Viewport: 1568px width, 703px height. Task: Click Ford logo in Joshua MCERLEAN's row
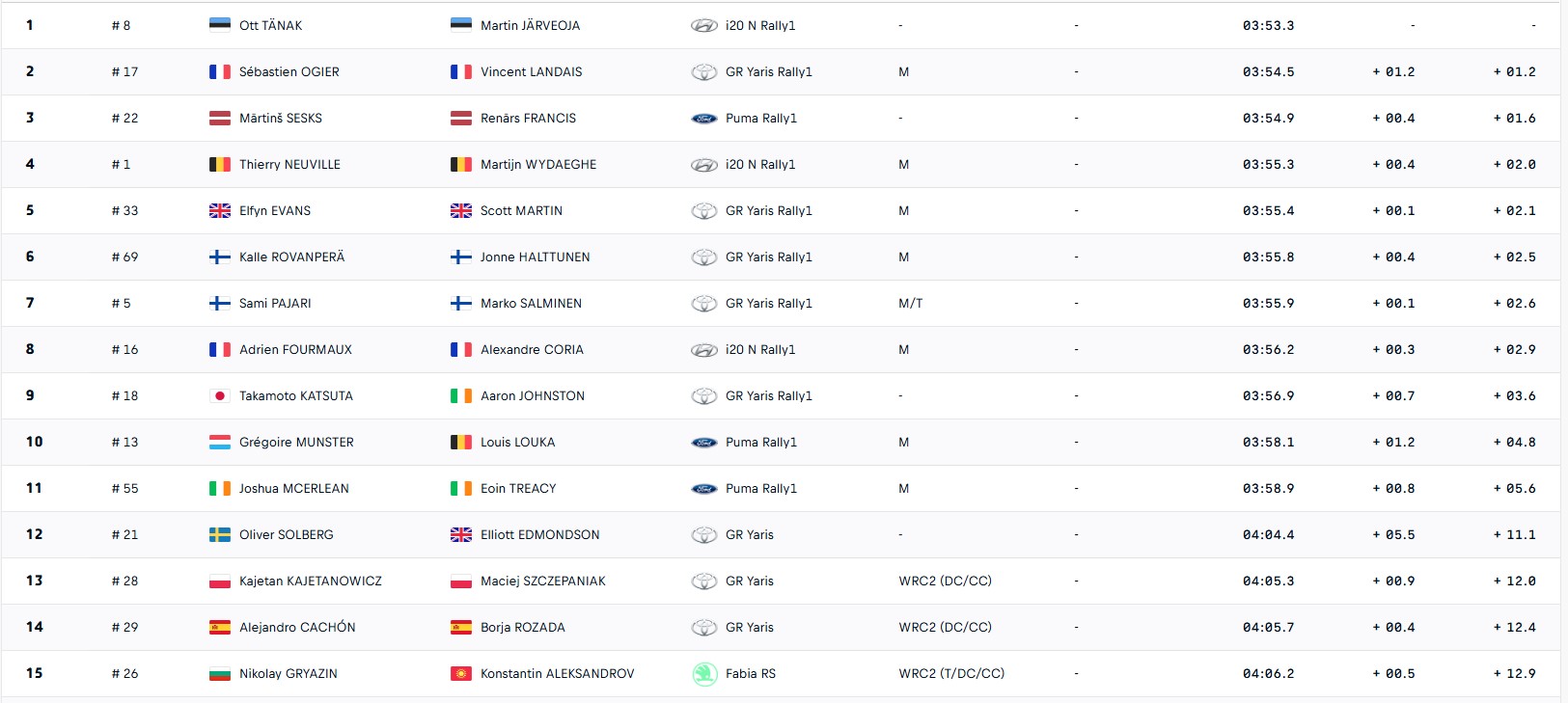[x=704, y=489]
